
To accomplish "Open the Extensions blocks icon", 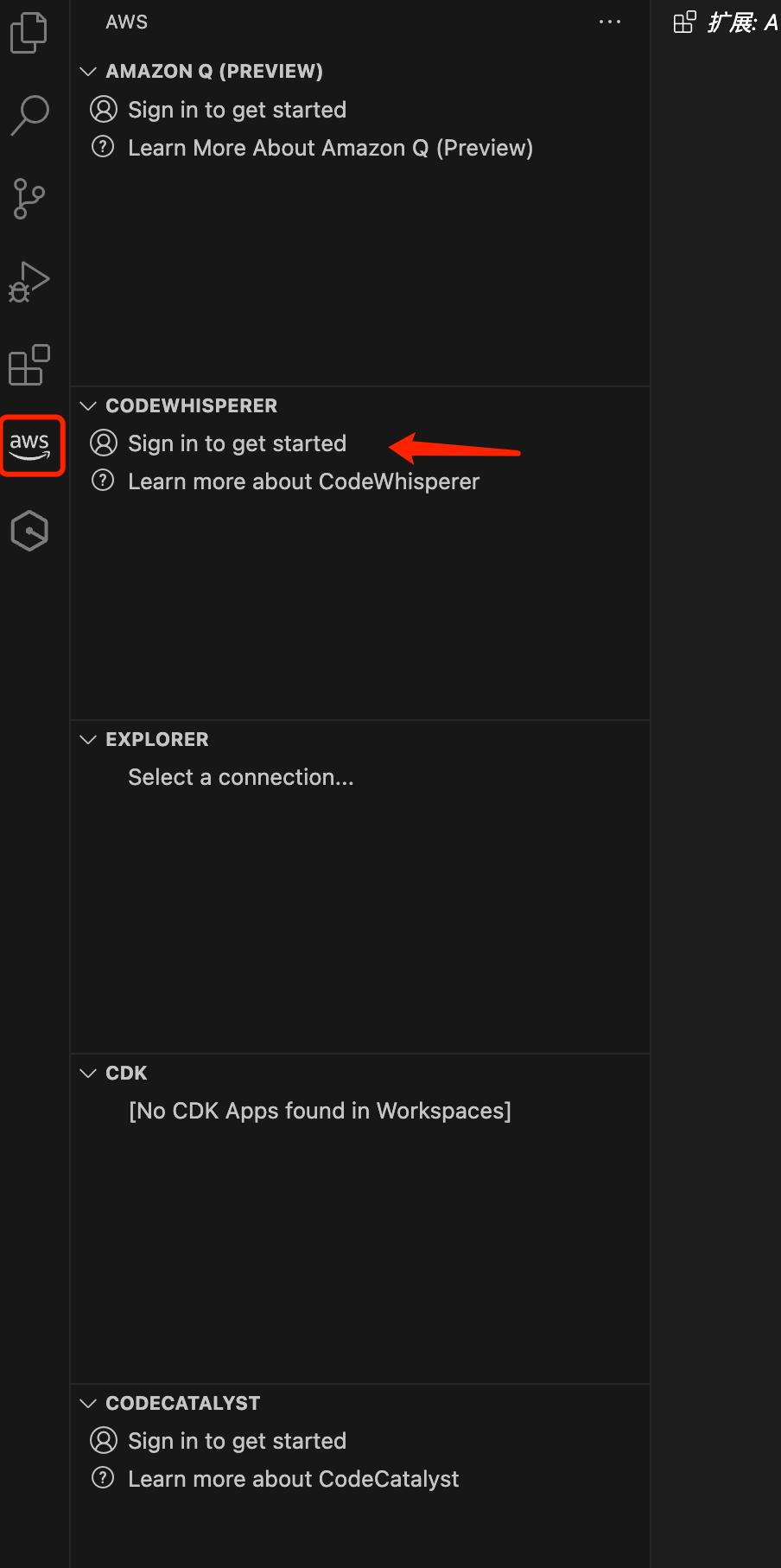I will tap(29, 365).
